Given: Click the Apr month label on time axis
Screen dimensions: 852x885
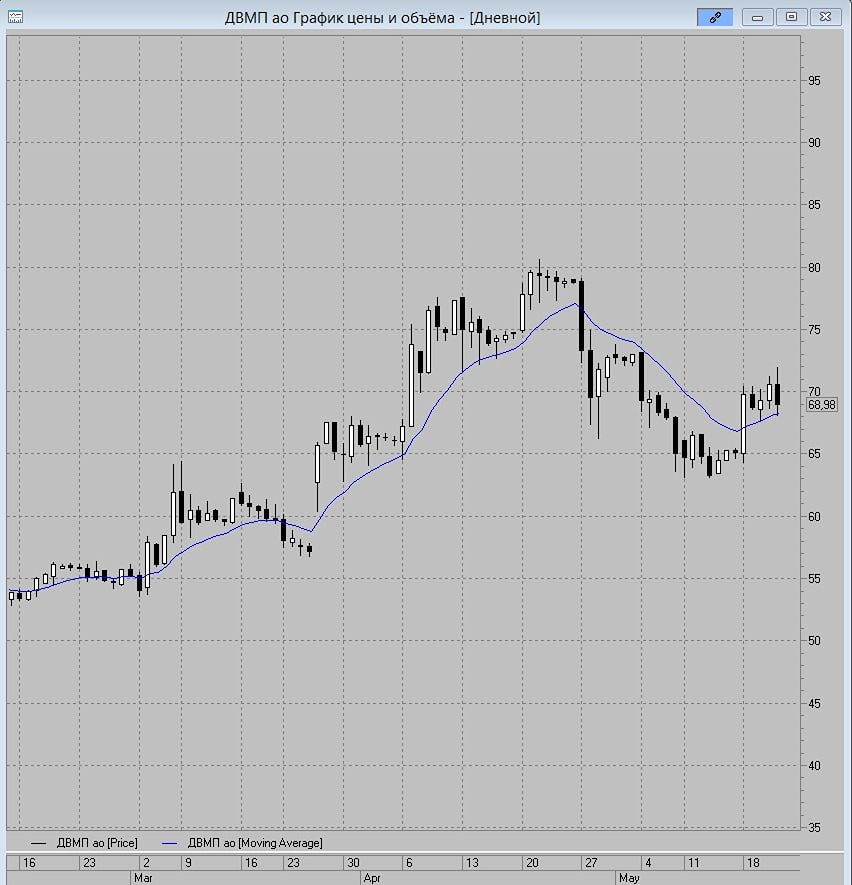Looking at the screenshot, I should pyautogui.click(x=372, y=878).
